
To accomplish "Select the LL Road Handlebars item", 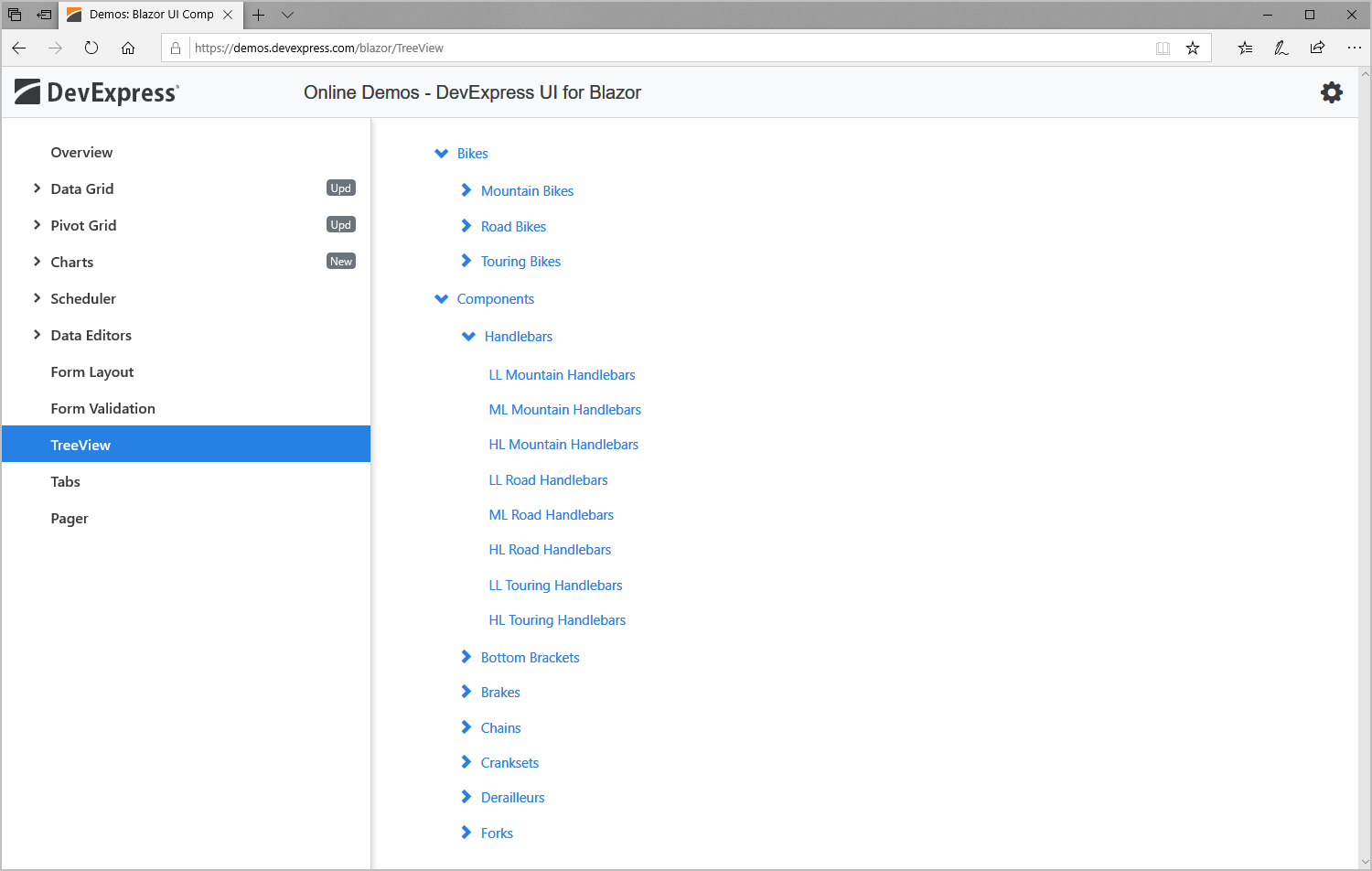I will point(548,480).
